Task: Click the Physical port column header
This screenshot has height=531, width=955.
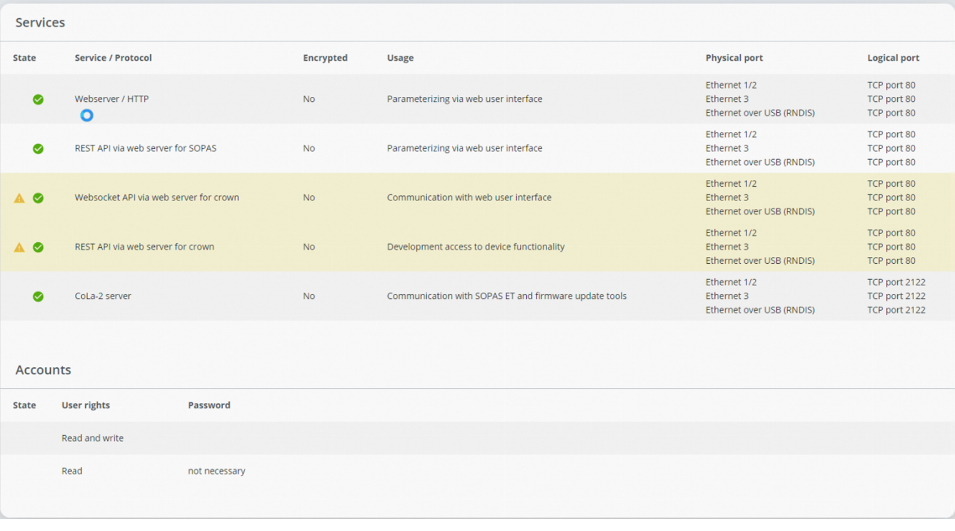Action: coord(734,58)
